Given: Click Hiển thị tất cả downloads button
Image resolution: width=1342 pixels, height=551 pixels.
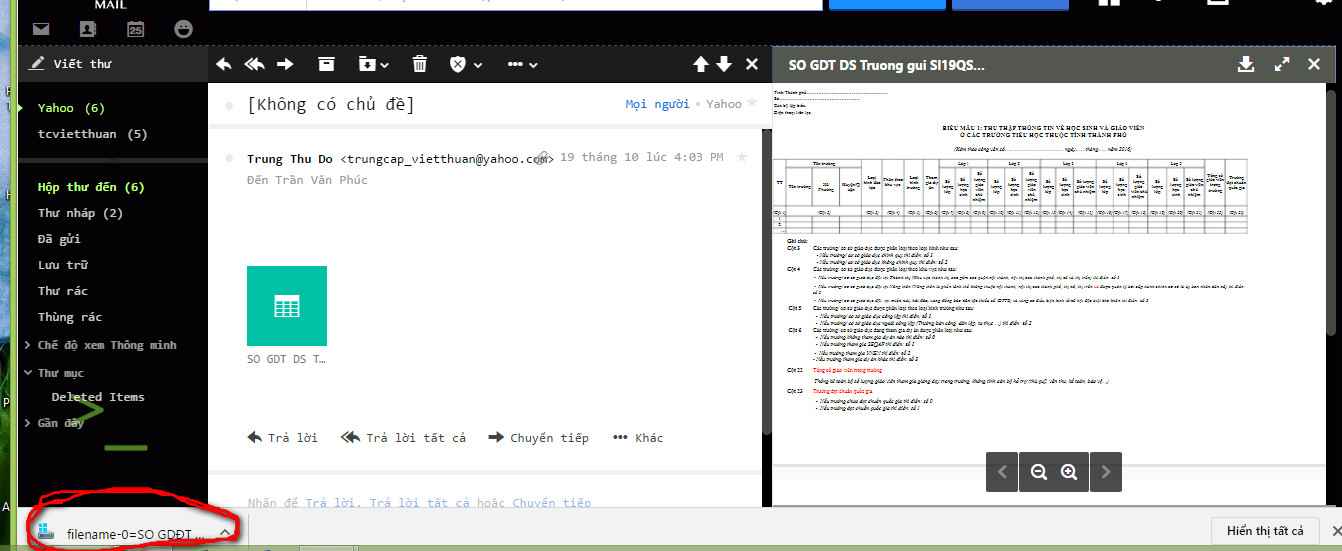Looking at the screenshot, I should [x=1265, y=531].
